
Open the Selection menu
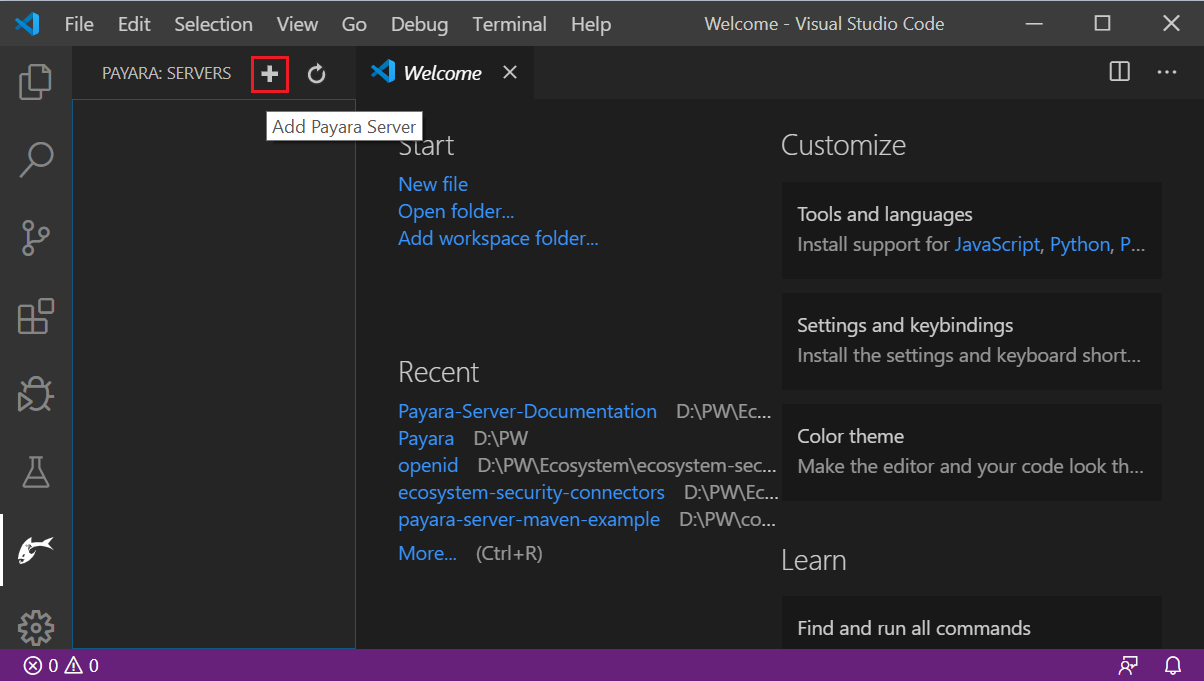213,24
